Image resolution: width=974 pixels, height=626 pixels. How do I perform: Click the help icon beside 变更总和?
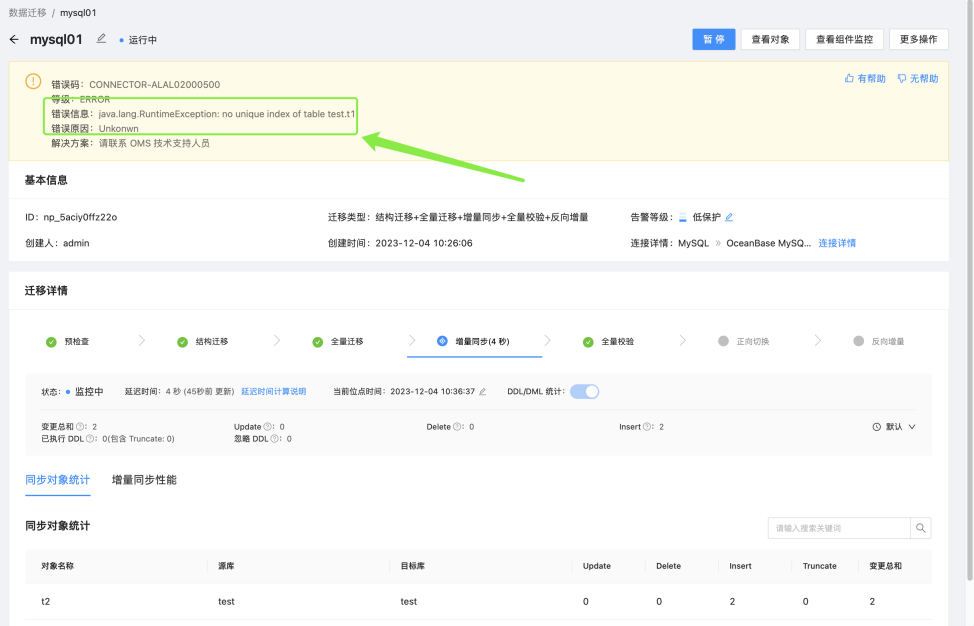[x=80, y=427]
